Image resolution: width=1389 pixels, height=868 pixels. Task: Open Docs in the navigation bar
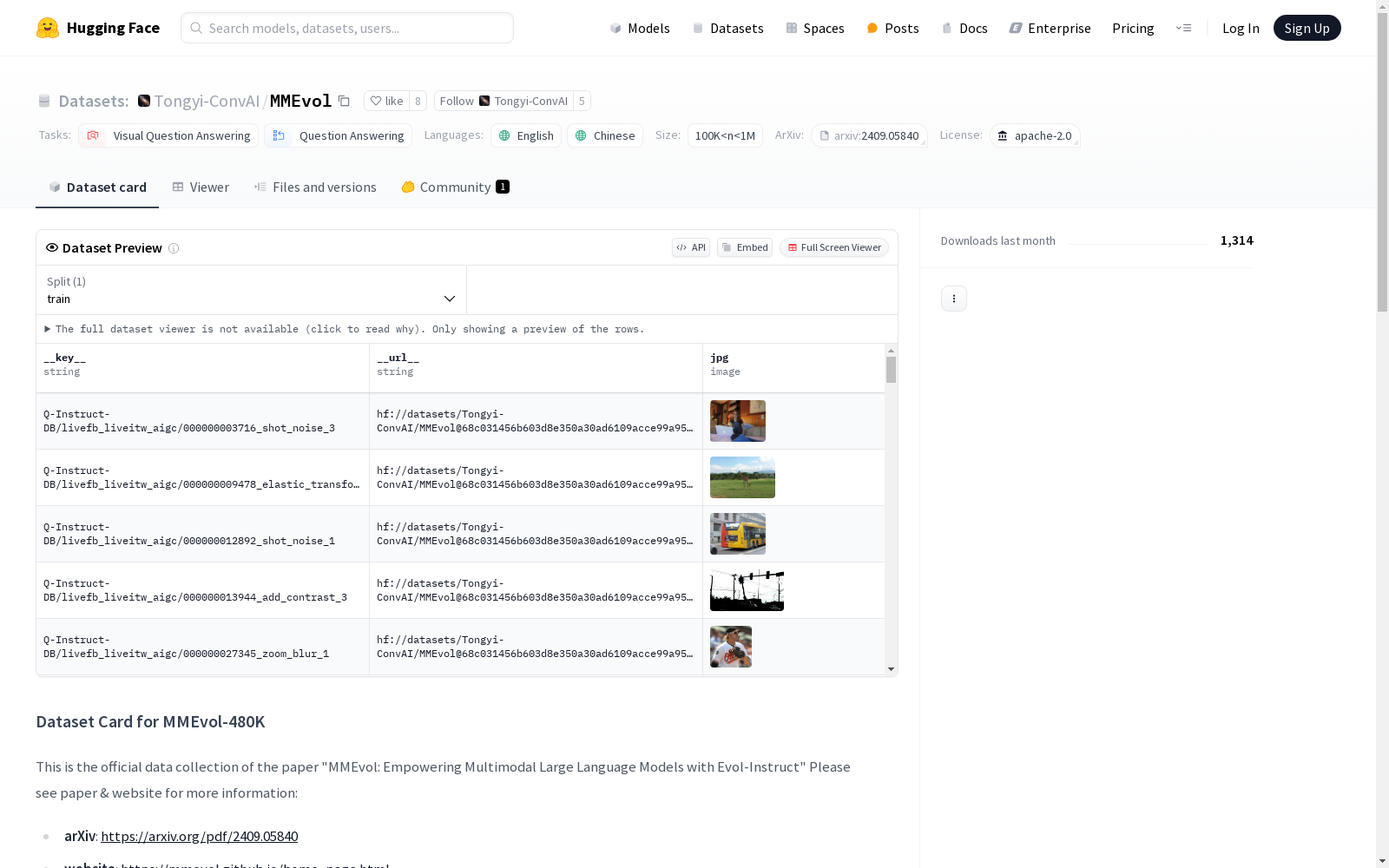[x=964, y=28]
